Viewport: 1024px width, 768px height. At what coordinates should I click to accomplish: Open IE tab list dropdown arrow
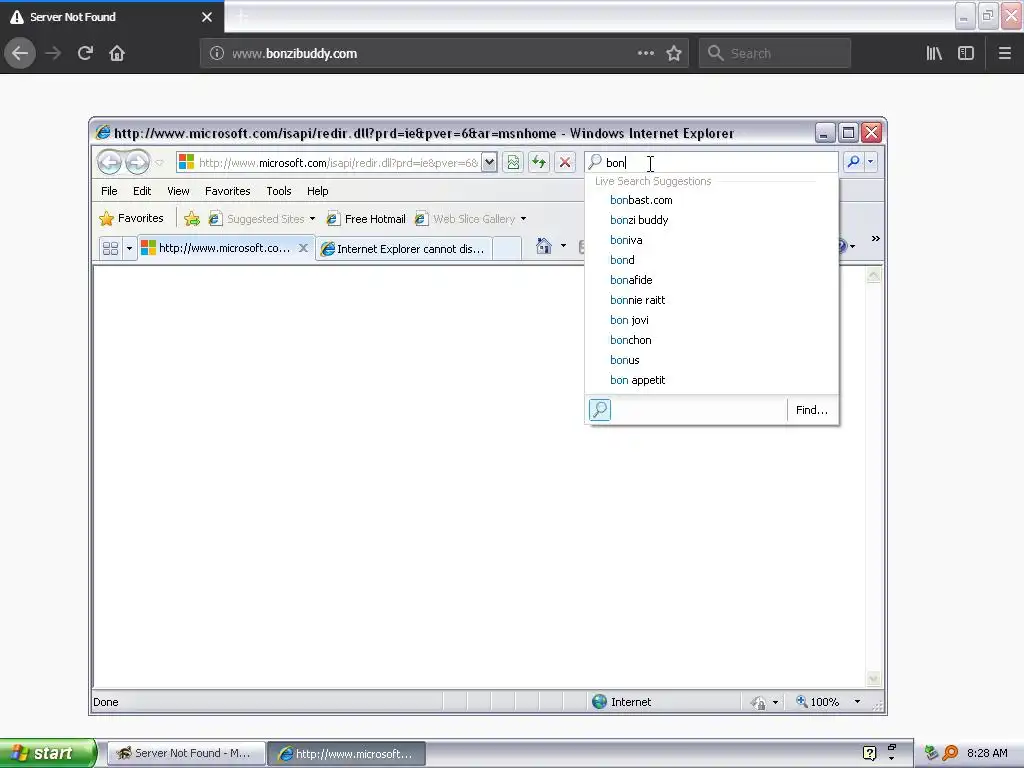coord(129,248)
